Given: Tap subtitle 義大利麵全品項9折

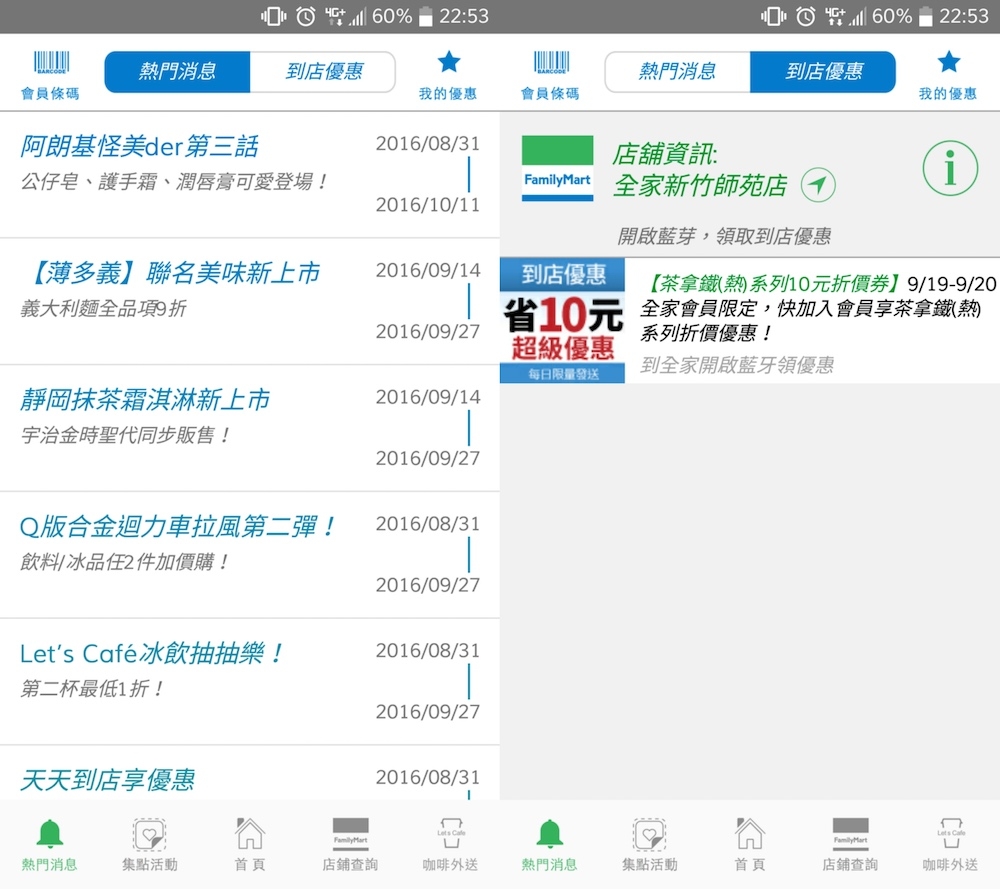Looking at the screenshot, I should [103, 309].
